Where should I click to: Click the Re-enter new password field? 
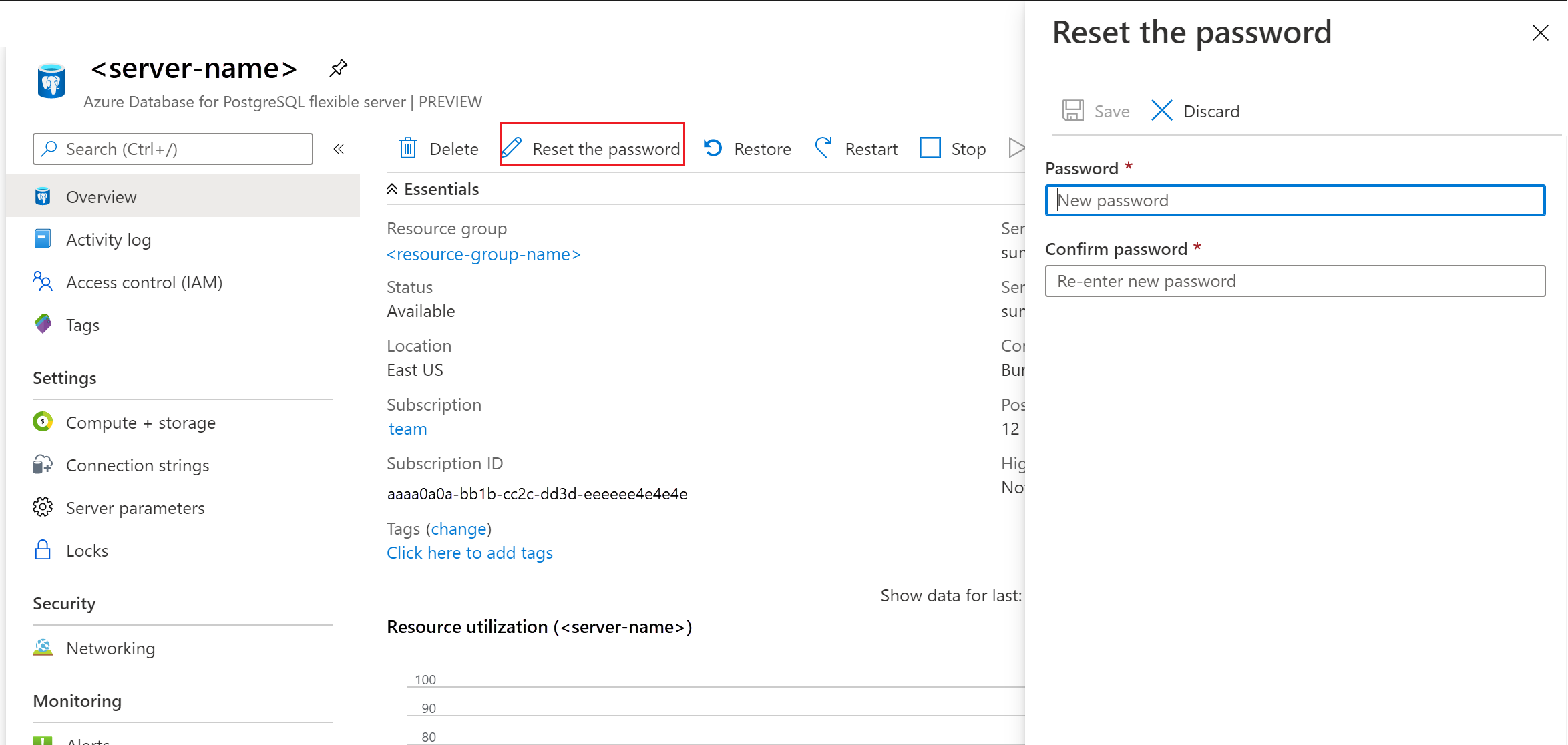(x=1296, y=280)
